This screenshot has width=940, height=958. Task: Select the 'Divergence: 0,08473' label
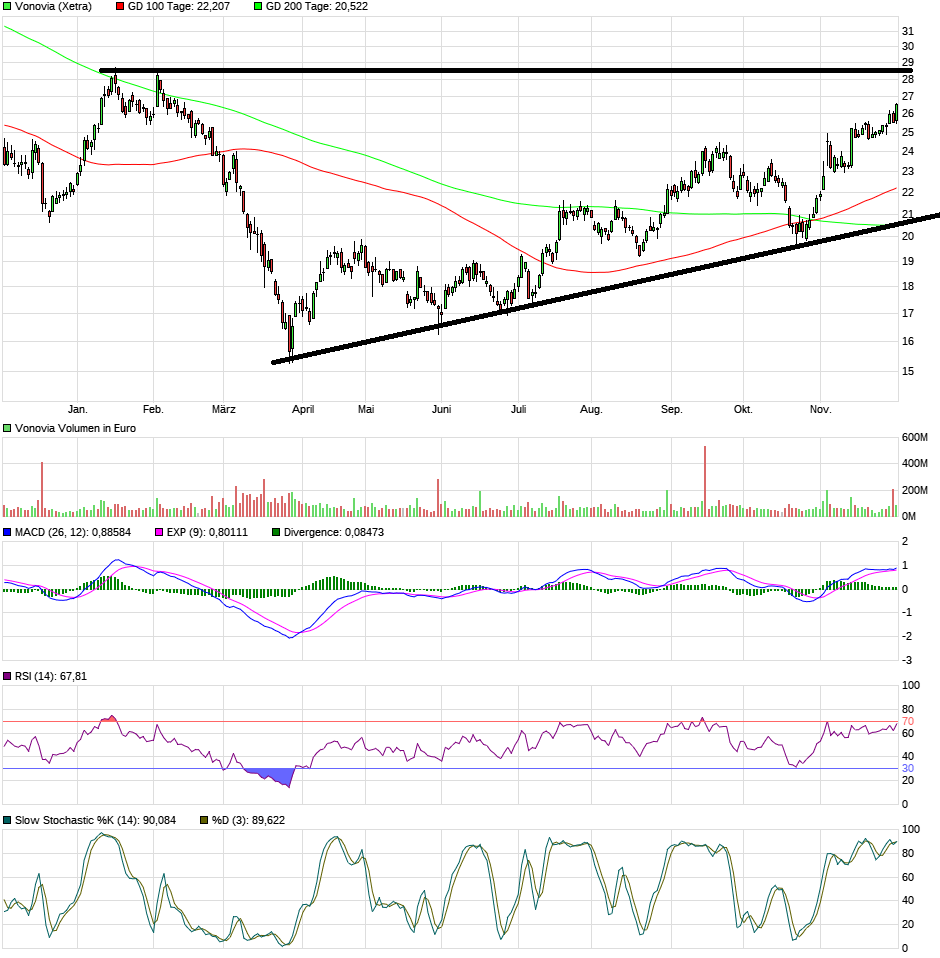(x=334, y=532)
